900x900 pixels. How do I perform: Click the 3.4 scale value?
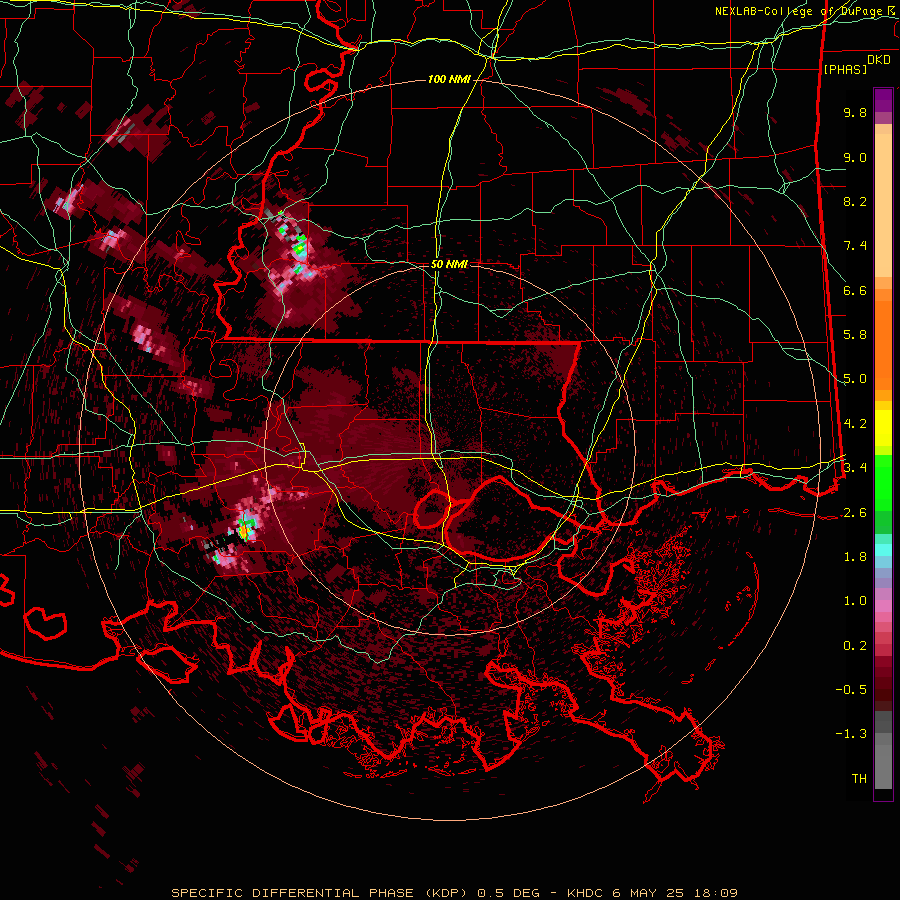(x=855, y=468)
